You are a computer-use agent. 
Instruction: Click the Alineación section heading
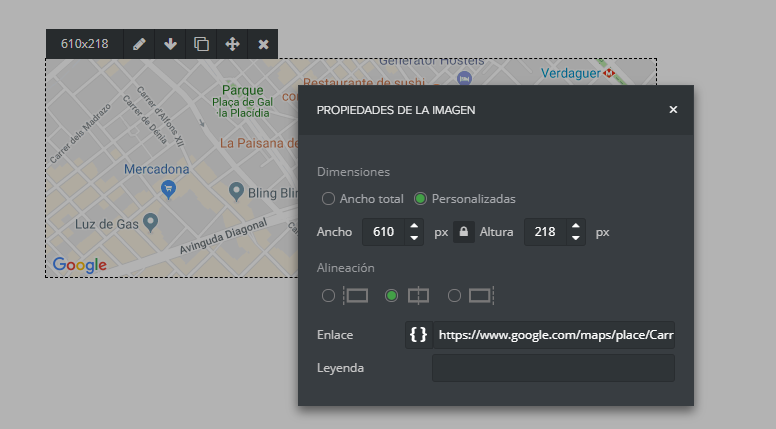tap(345, 268)
